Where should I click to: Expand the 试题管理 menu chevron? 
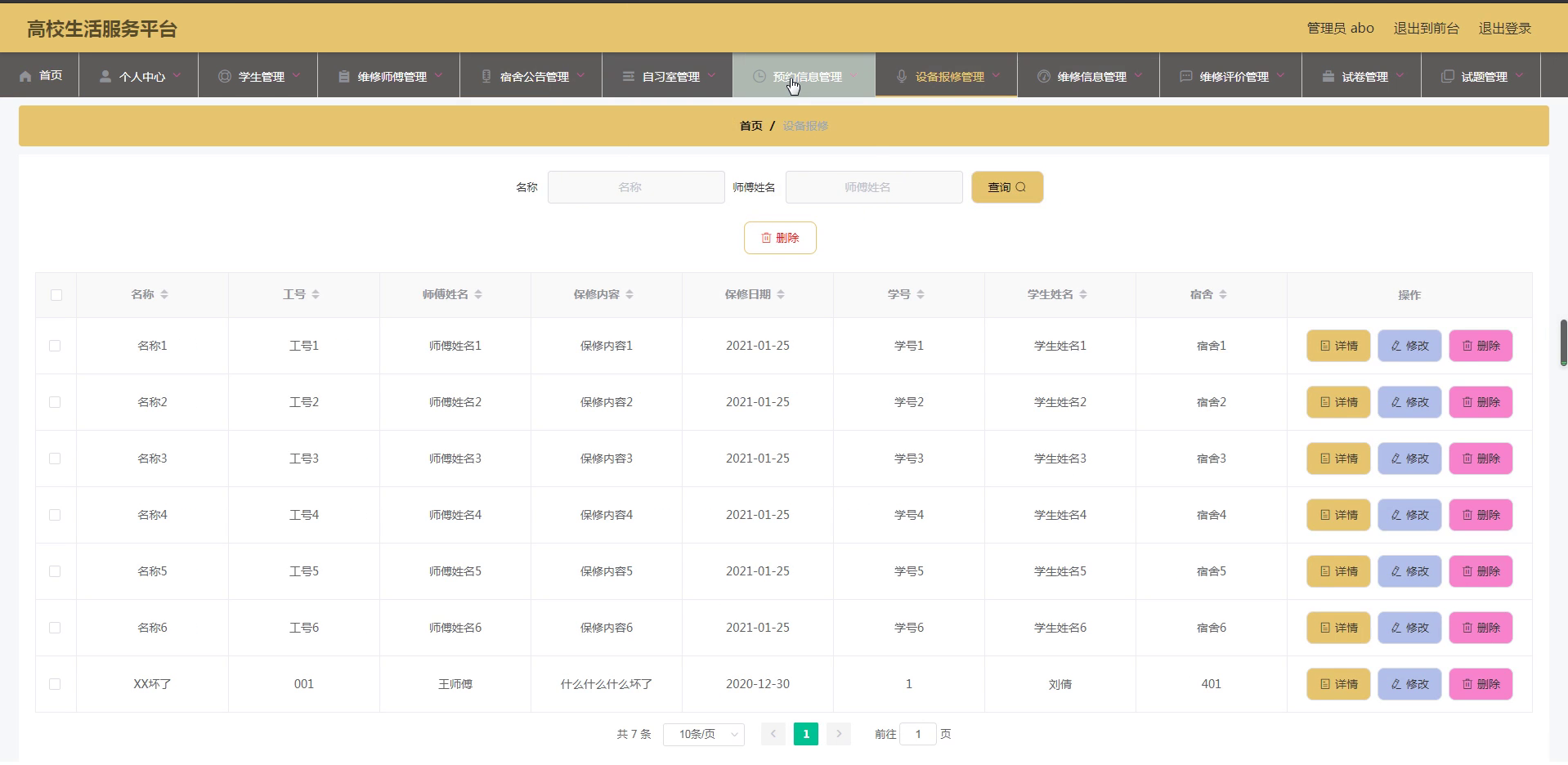pyautogui.click(x=1519, y=75)
